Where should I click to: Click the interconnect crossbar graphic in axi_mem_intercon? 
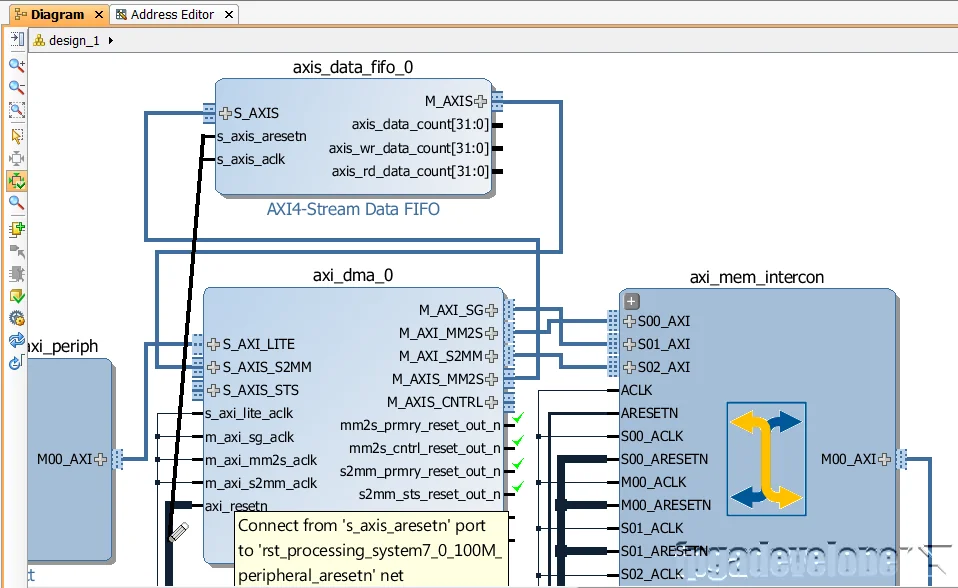click(x=766, y=459)
